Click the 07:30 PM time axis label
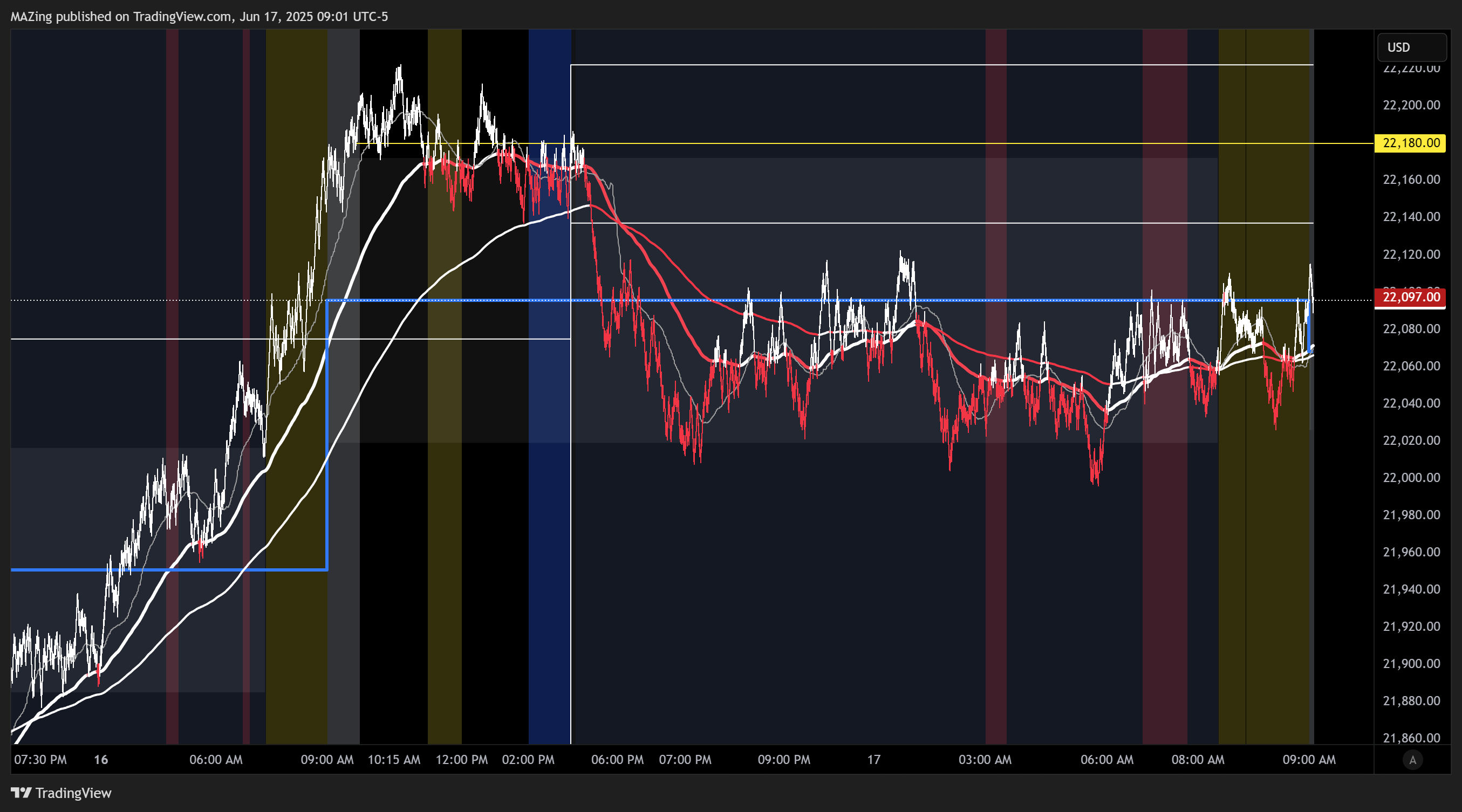Image resolution: width=1462 pixels, height=812 pixels. coord(40,760)
